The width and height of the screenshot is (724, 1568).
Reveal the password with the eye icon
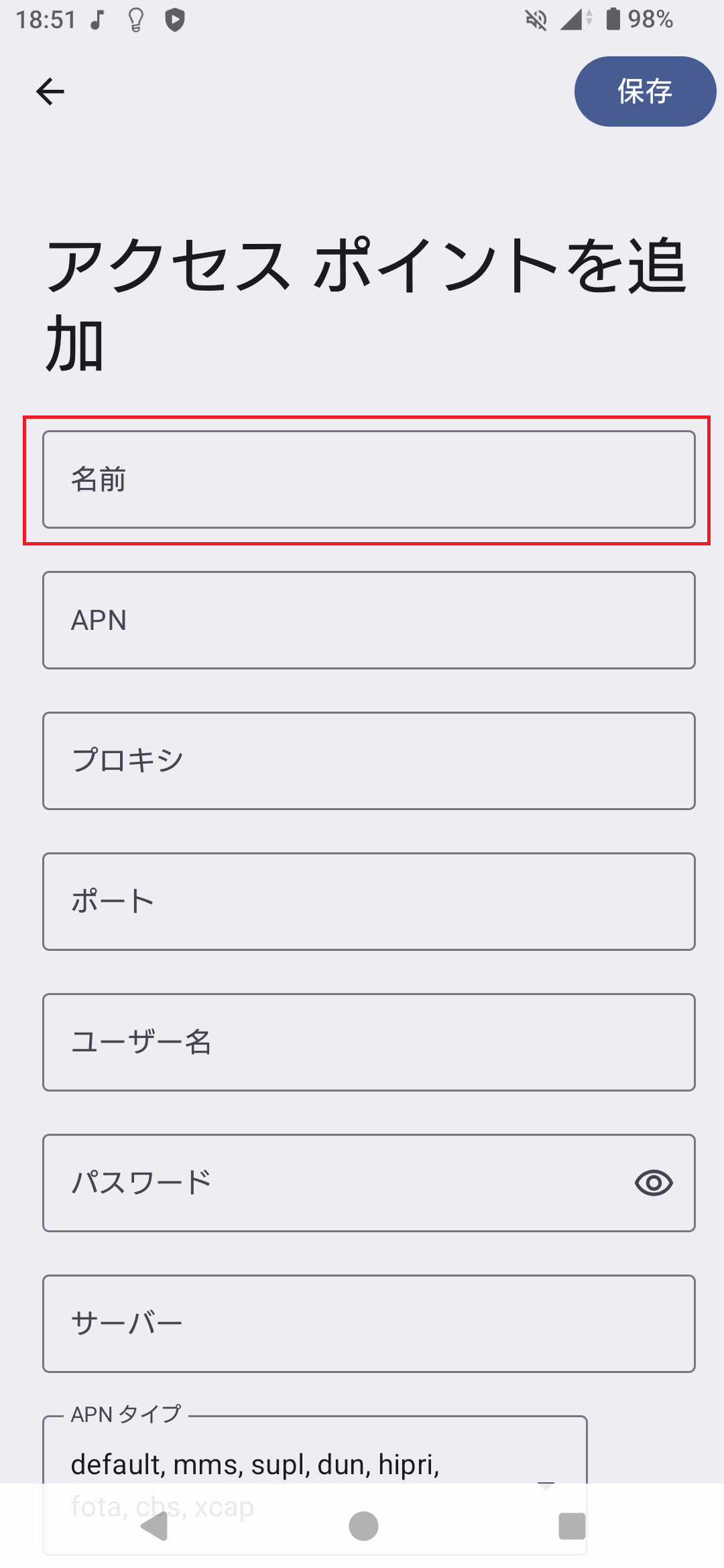pos(653,1181)
